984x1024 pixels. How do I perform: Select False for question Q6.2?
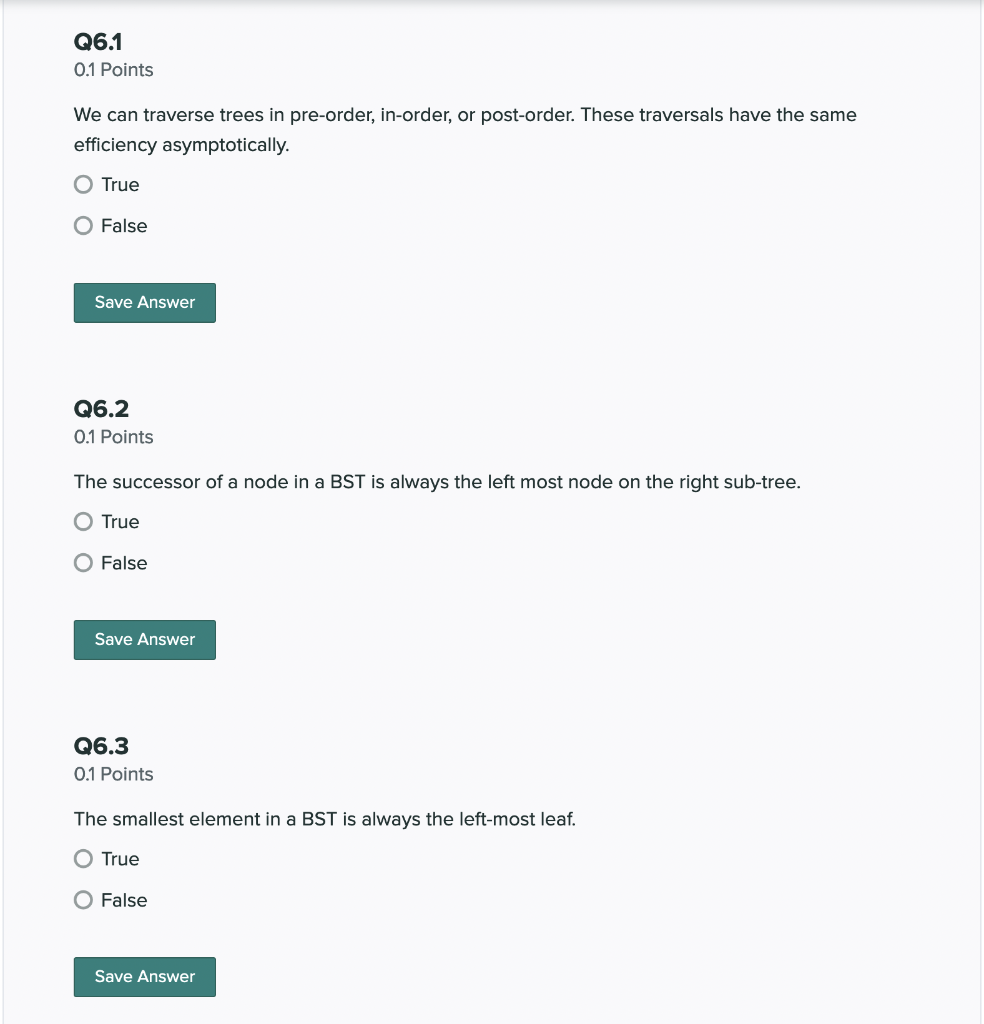(x=82, y=562)
